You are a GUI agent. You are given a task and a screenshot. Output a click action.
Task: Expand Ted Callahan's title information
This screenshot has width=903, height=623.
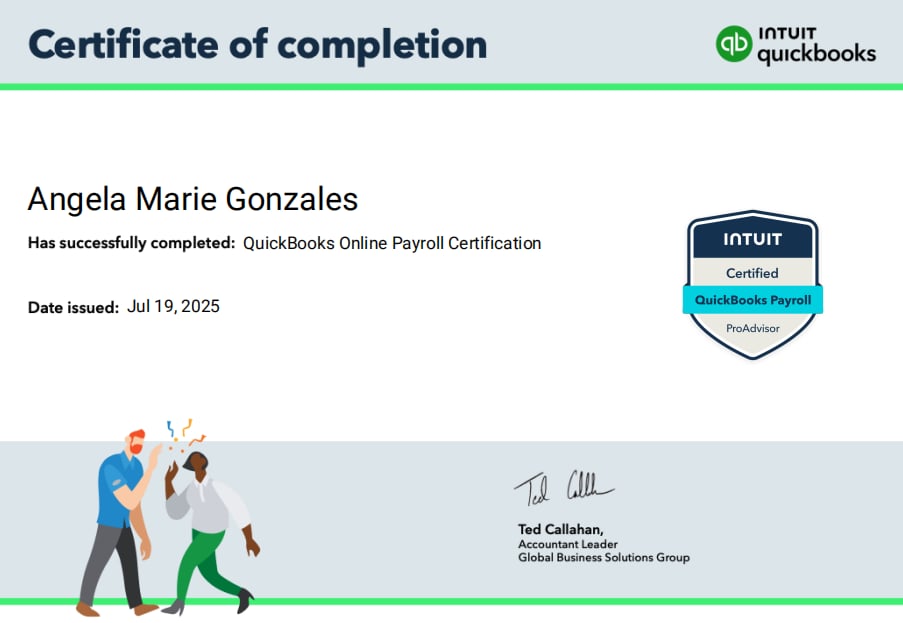coord(570,544)
